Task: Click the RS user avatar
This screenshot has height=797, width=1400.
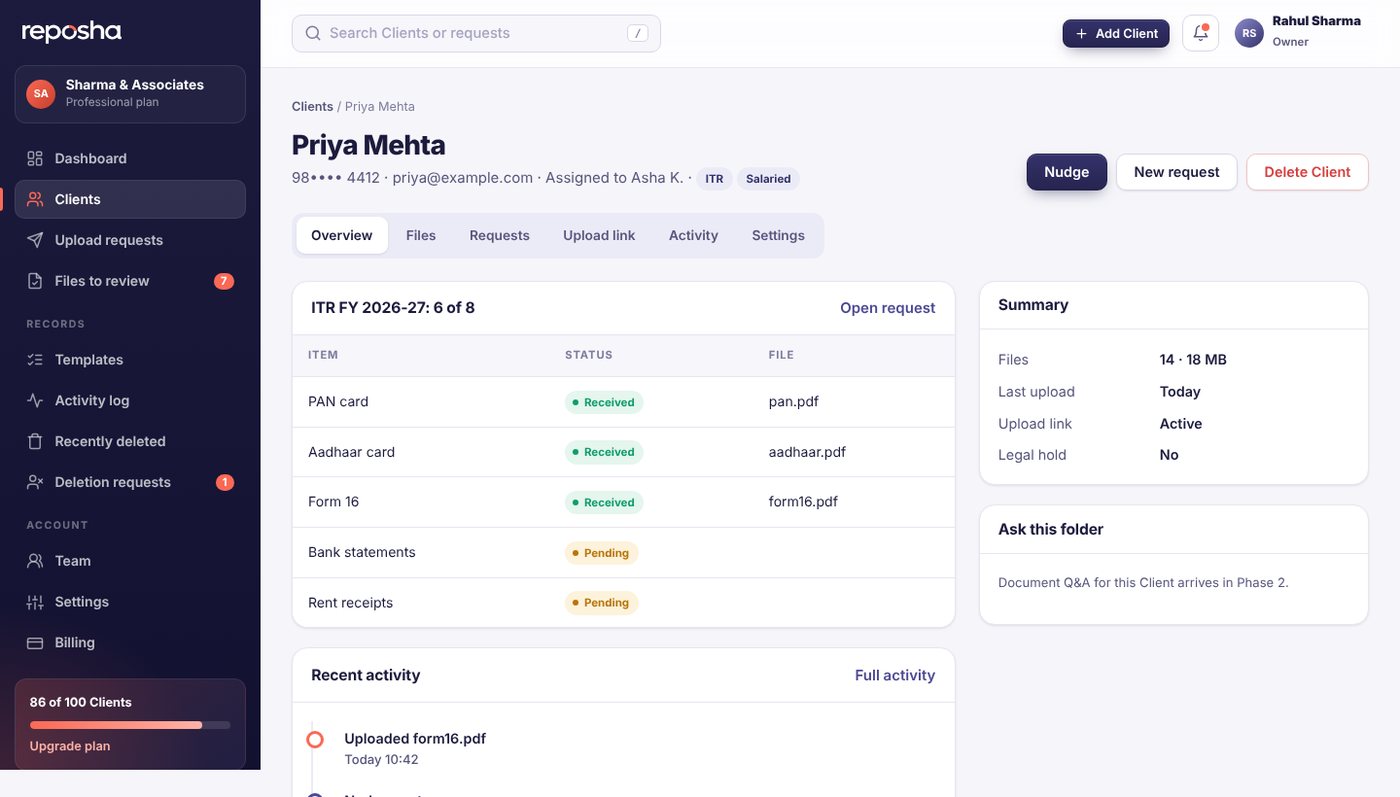Action: 1249,33
